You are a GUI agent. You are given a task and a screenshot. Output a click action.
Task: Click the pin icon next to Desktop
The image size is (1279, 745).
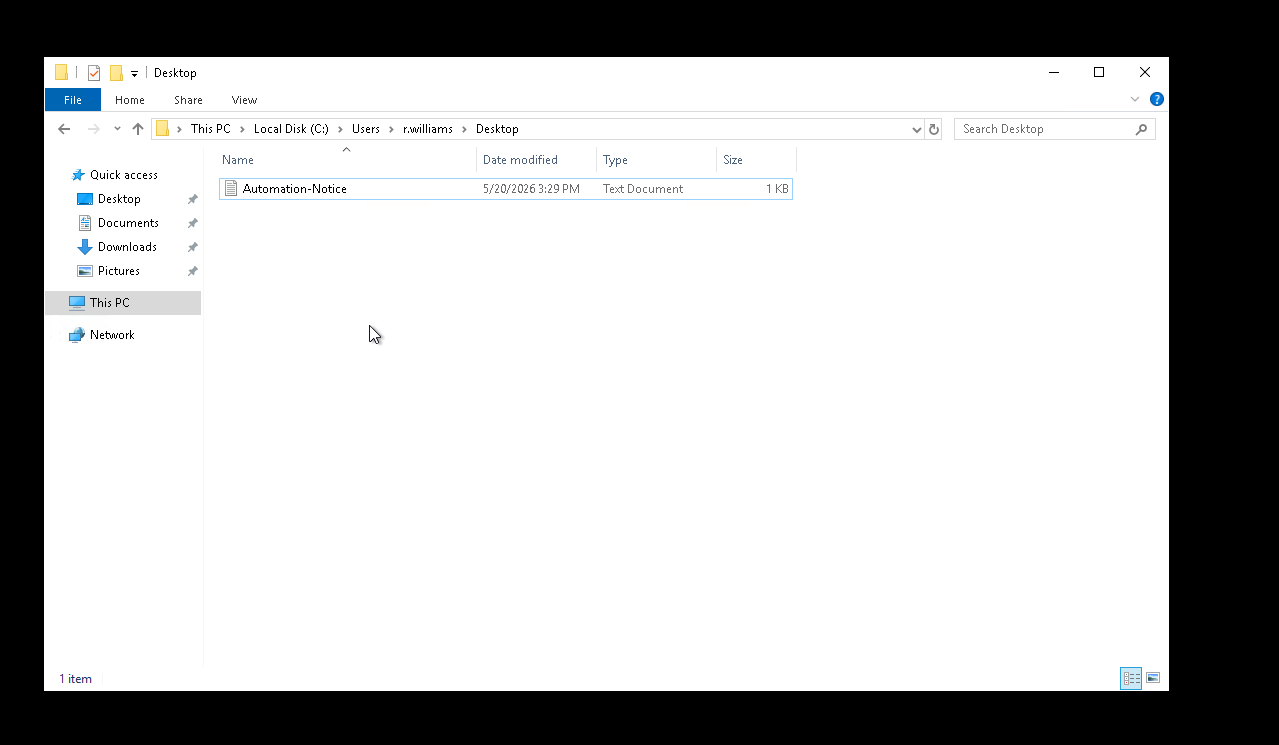[x=192, y=199]
